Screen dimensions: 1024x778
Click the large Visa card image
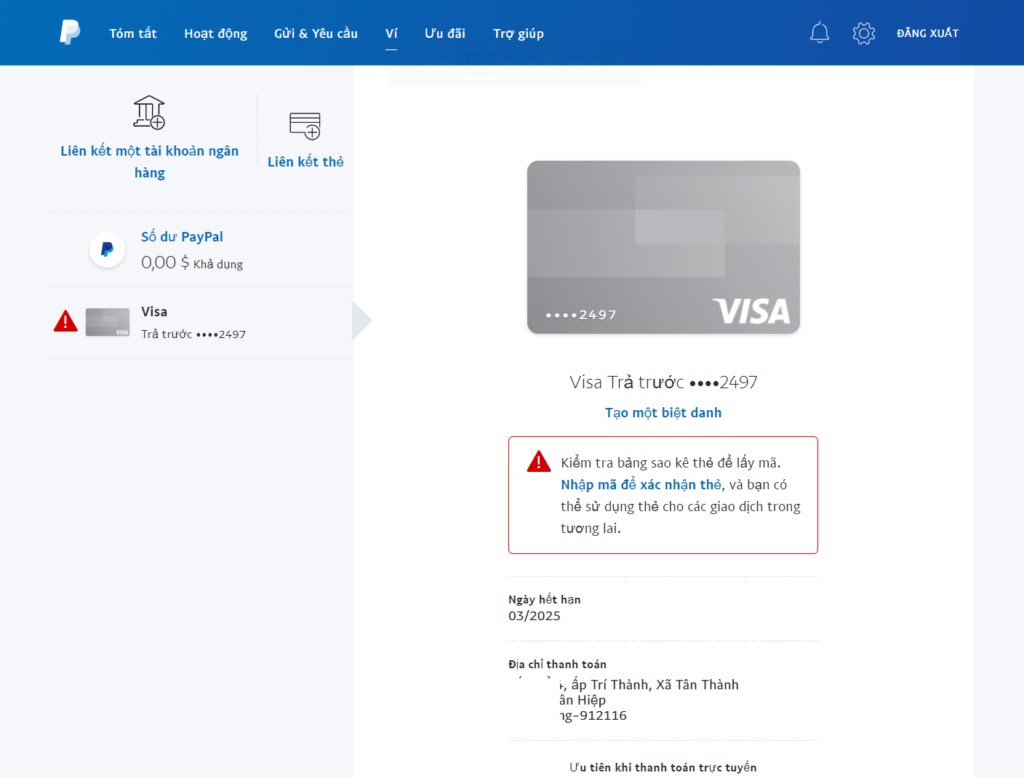663,247
